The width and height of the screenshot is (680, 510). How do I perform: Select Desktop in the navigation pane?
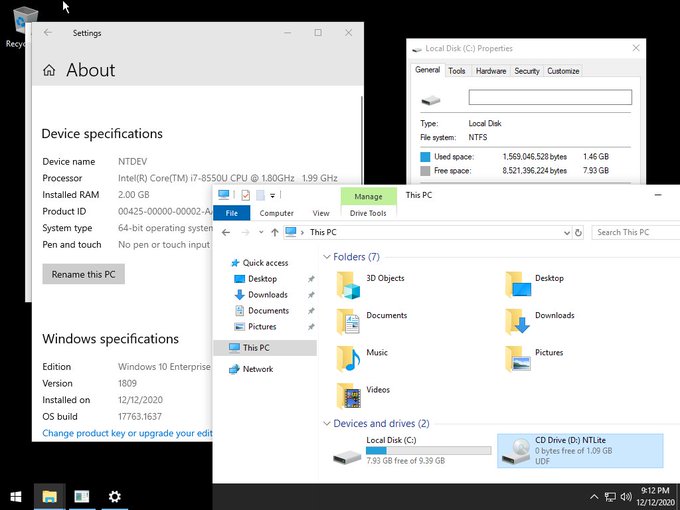pos(255,279)
